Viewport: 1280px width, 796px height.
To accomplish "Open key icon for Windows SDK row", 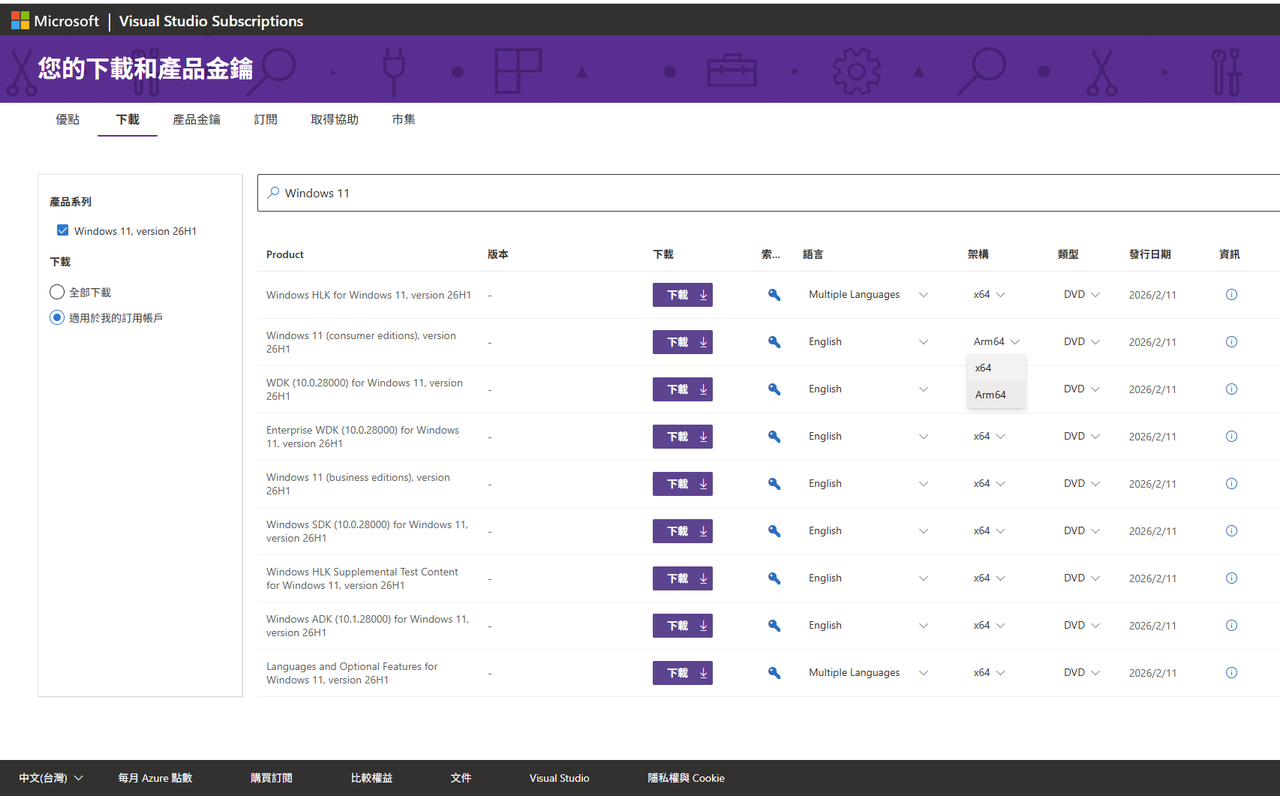I will pos(773,531).
